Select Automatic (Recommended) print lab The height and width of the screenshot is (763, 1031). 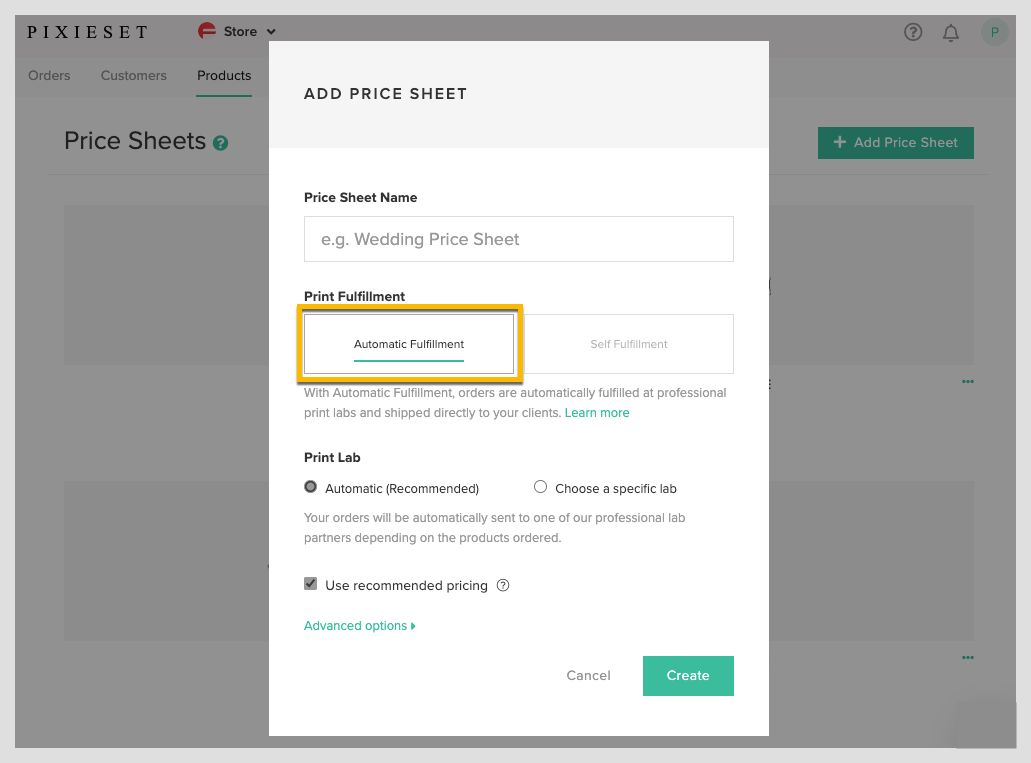click(x=311, y=487)
